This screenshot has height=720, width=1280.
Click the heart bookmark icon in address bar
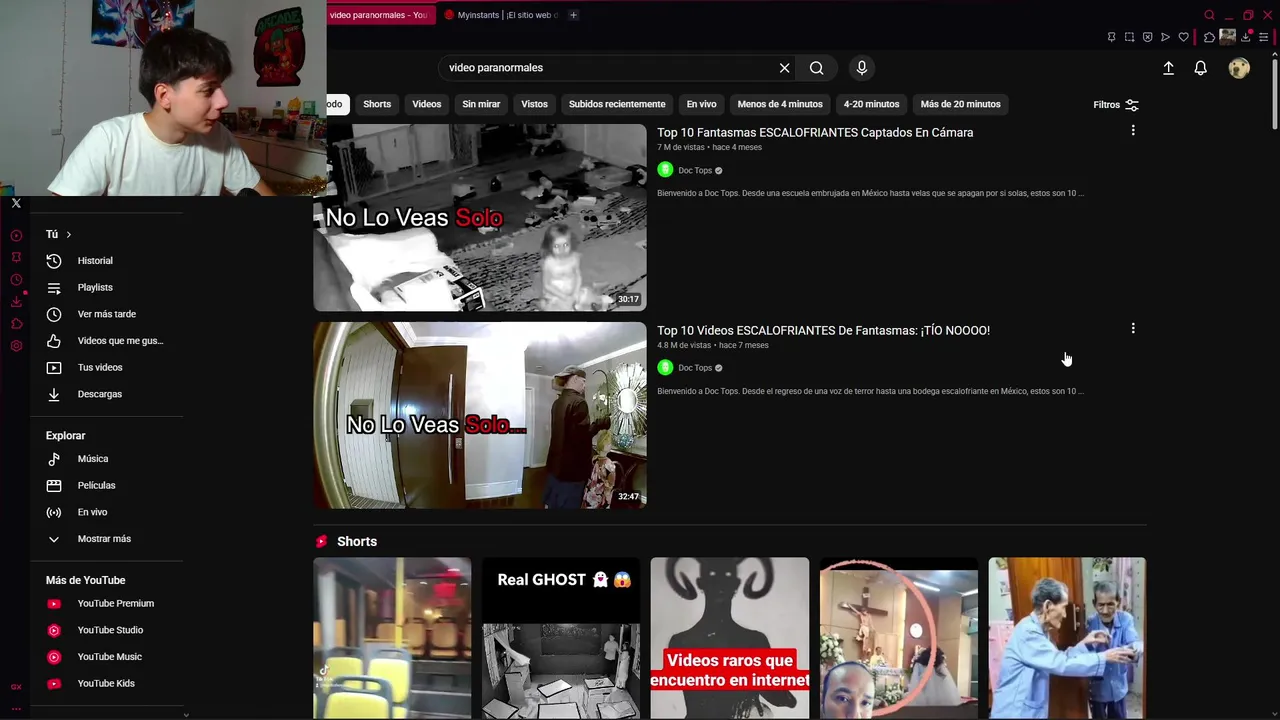[x=1183, y=37]
